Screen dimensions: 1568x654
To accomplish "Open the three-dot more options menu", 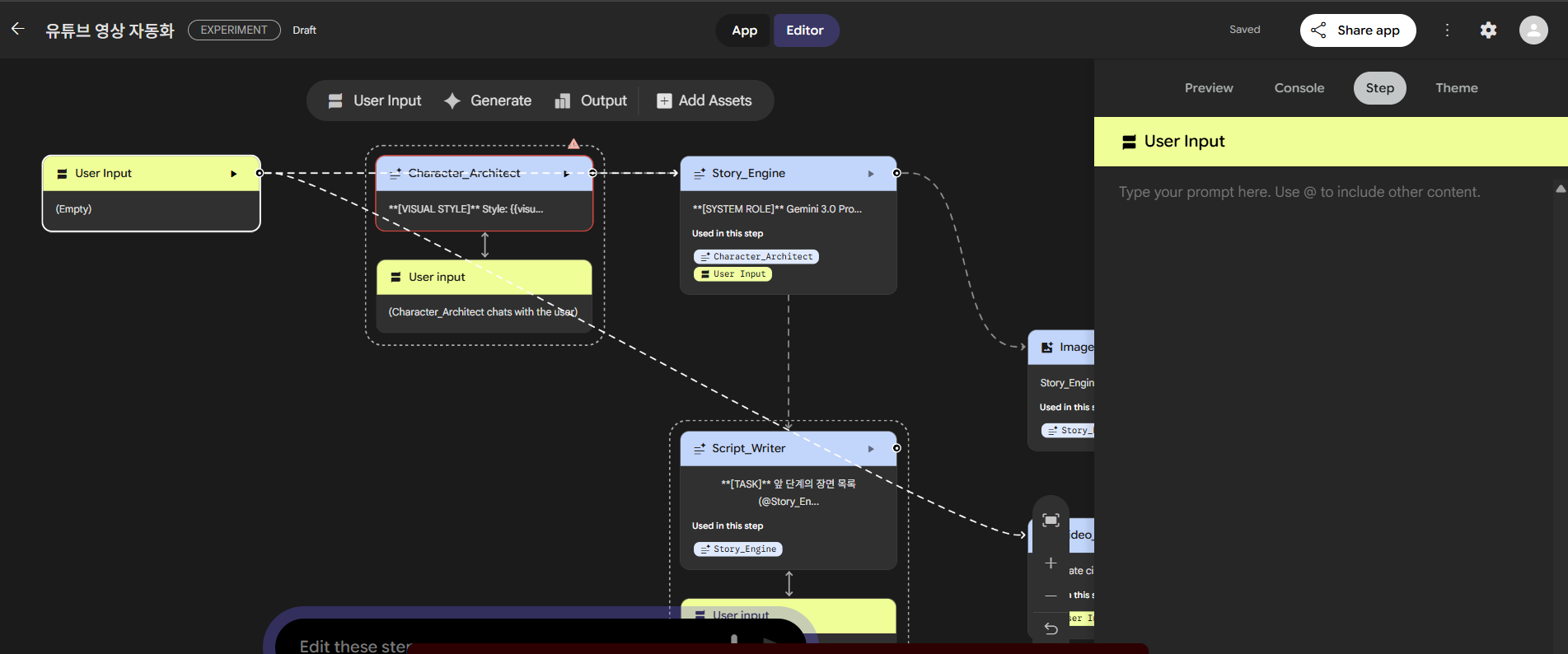I will [x=1447, y=30].
